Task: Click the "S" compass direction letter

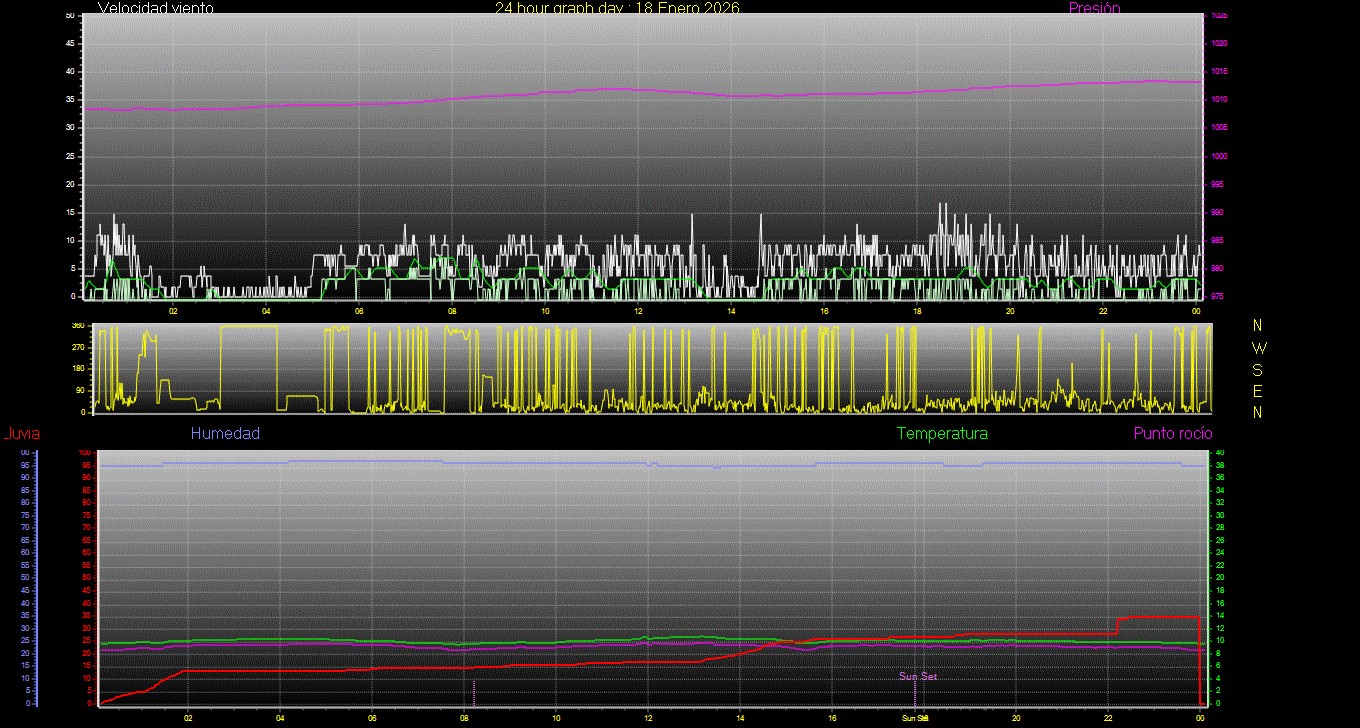Action: pos(1258,369)
